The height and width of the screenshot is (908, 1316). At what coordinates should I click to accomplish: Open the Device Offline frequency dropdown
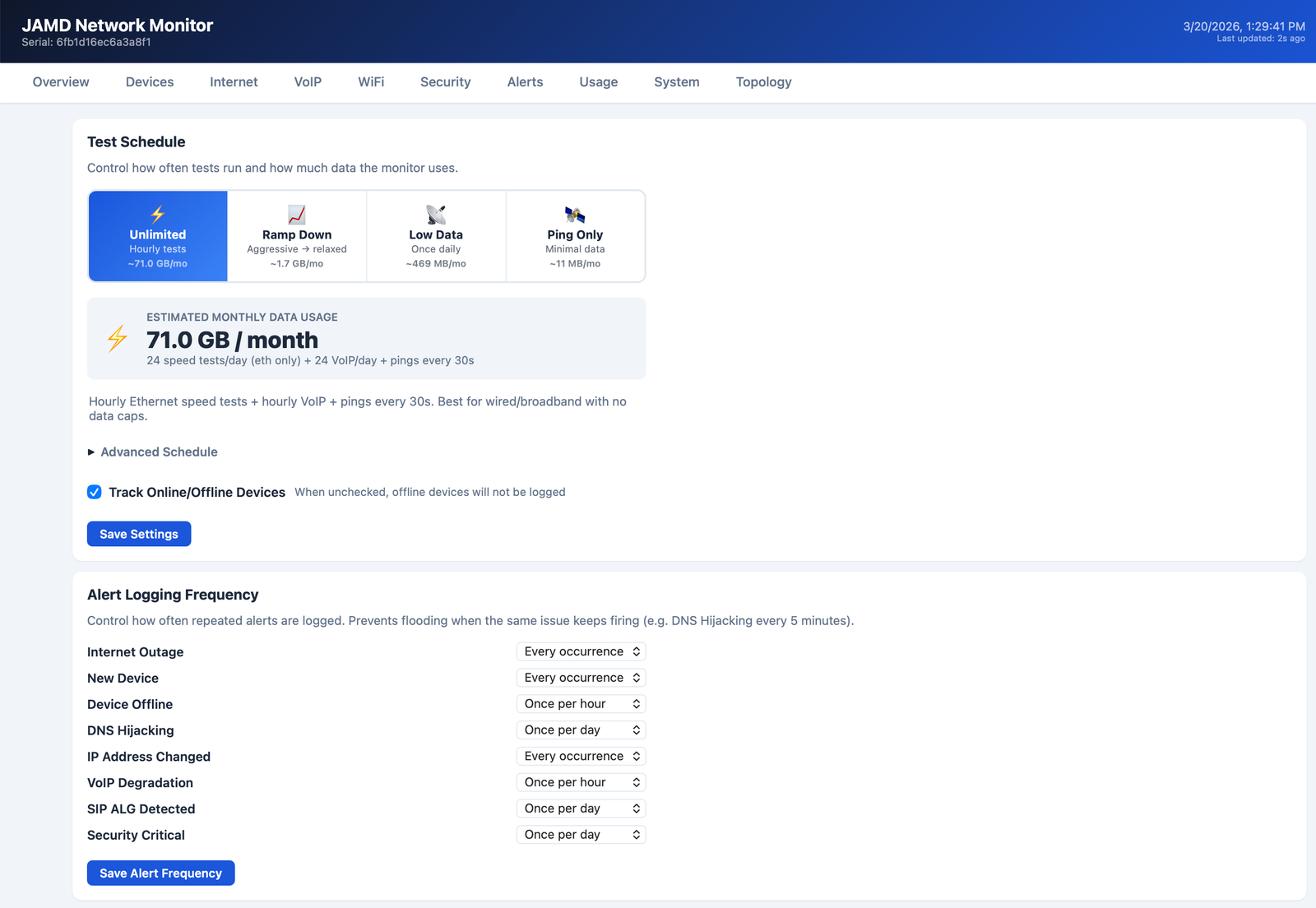pyautogui.click(x=581, y=703)
